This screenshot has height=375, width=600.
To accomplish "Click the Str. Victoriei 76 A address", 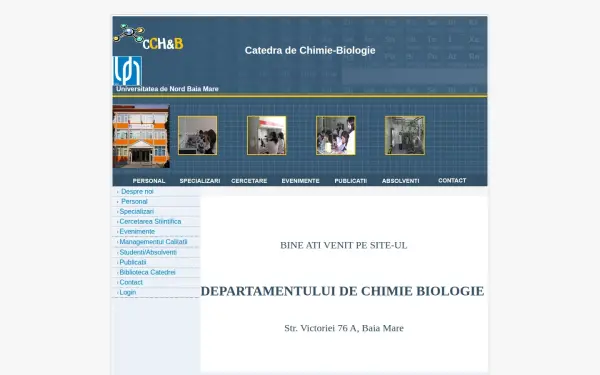I will coord(344,328).
